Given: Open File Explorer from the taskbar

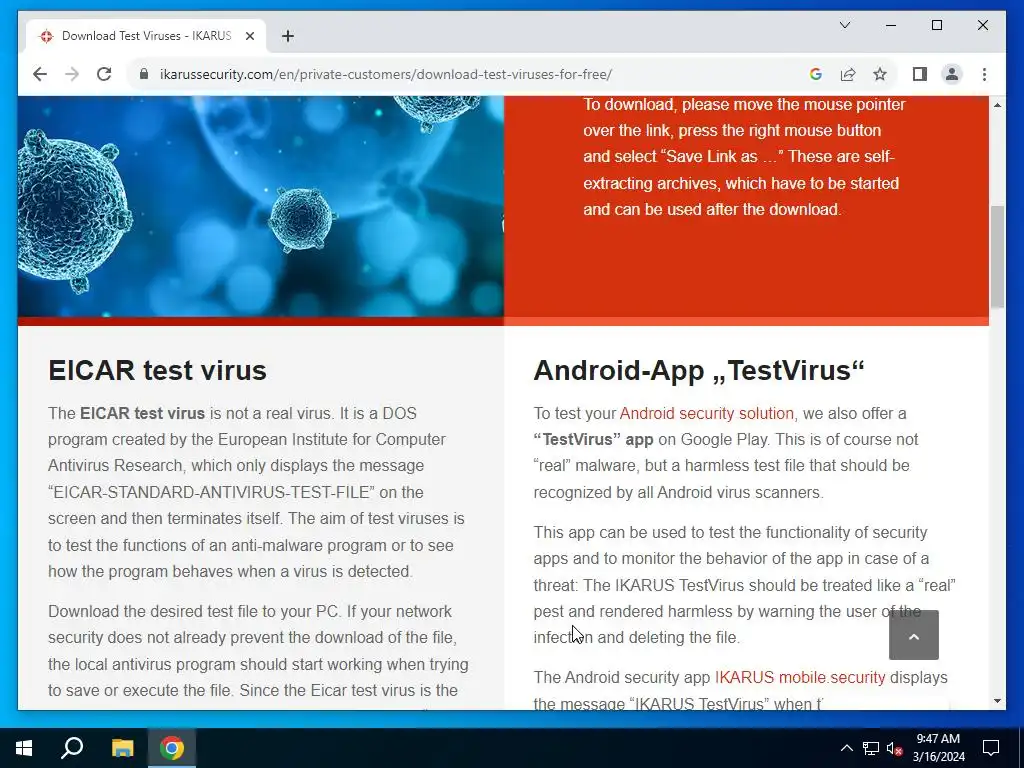Looking at the screenshot, I should tap(122, 748).
